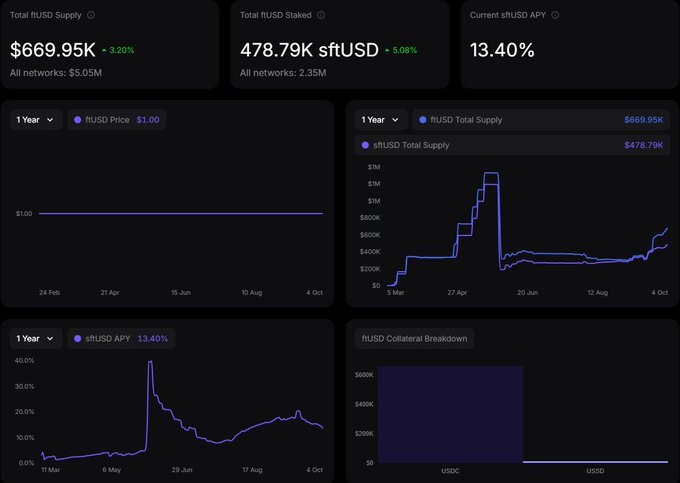This screenshot has width=680, height=483.
Task: Click $600K axis label on collateral chart
Action: click(x=364, y=375)
